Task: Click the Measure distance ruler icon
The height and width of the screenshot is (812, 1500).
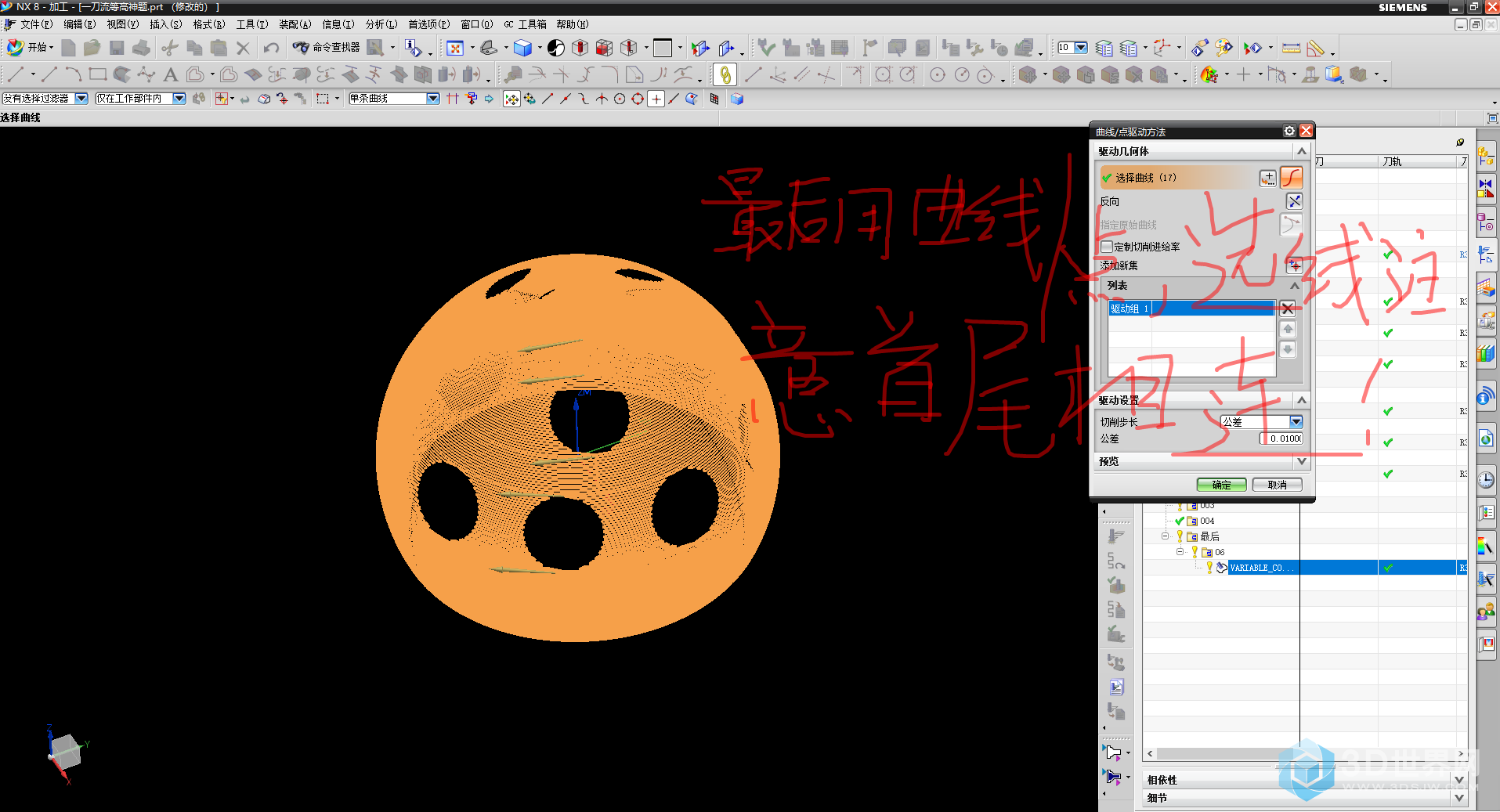Action: coord(1291,48)
